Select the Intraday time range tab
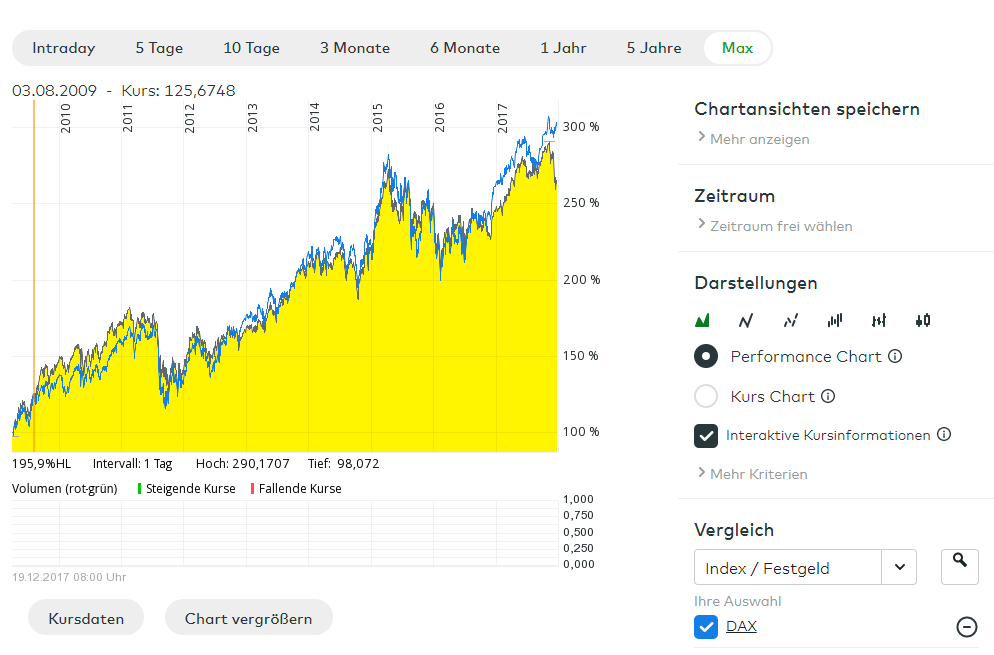This screenshot has height=655, width=994. [64, 48]
